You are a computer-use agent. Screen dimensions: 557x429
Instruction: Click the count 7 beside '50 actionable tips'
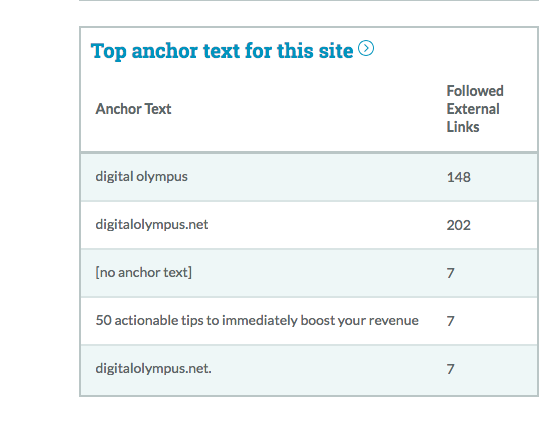click(450, 321)
